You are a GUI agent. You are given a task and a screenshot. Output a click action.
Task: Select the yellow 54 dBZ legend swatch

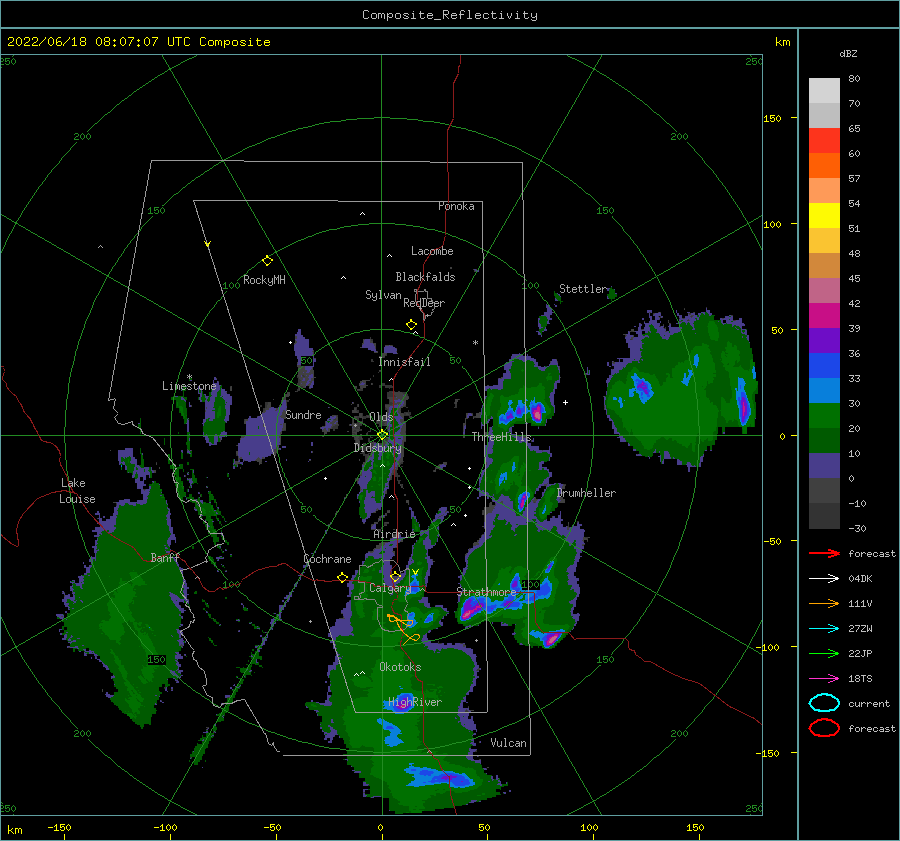824,215
